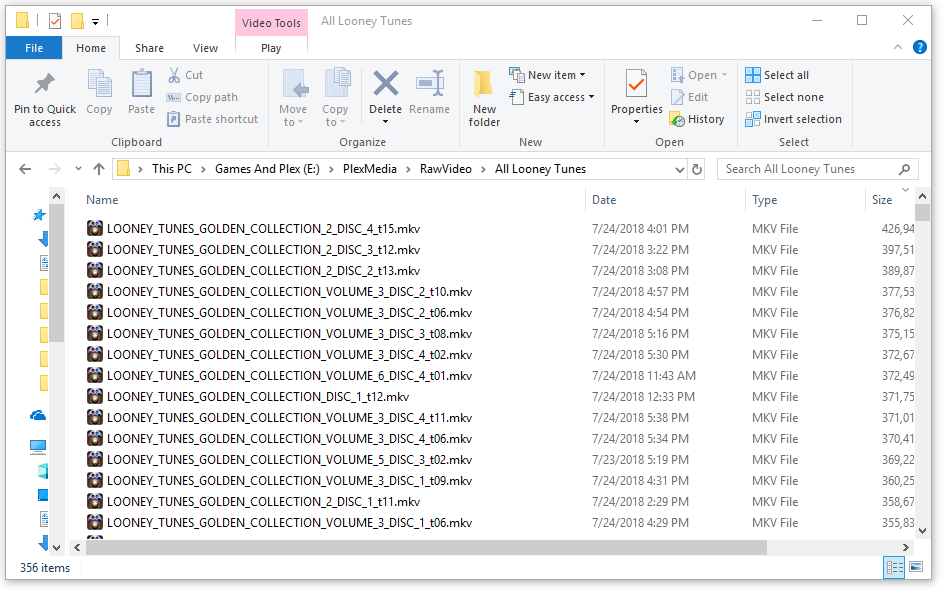Open the File menu tab
The image size is (945, 590).
(33, 48)
